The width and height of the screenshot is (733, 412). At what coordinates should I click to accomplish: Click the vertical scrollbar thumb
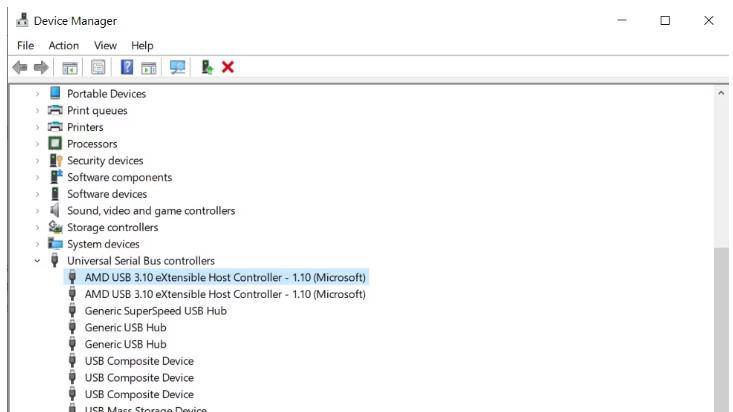point(721,330)
